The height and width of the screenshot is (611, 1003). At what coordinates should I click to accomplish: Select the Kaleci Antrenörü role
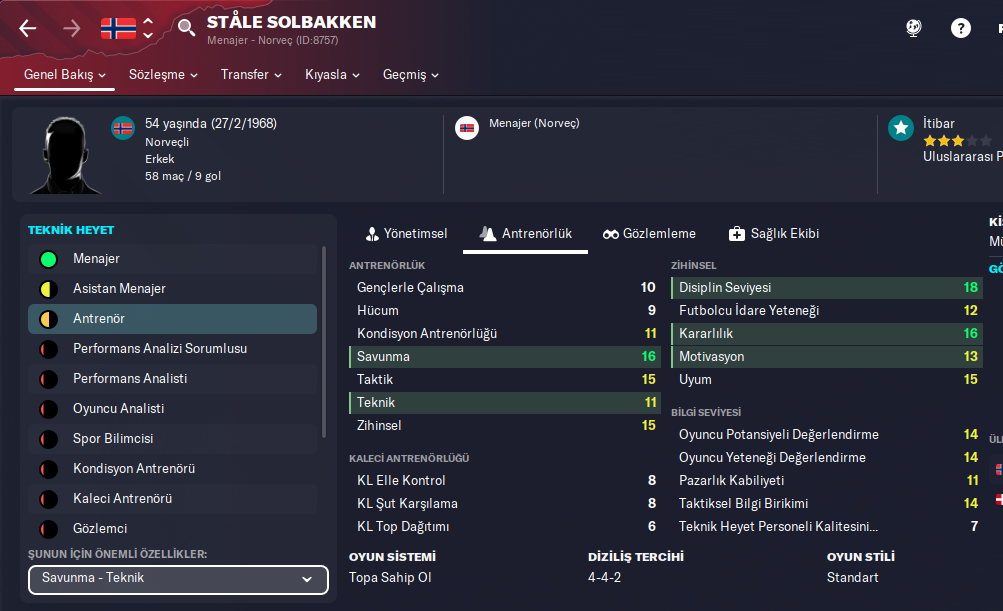(123, 499)
